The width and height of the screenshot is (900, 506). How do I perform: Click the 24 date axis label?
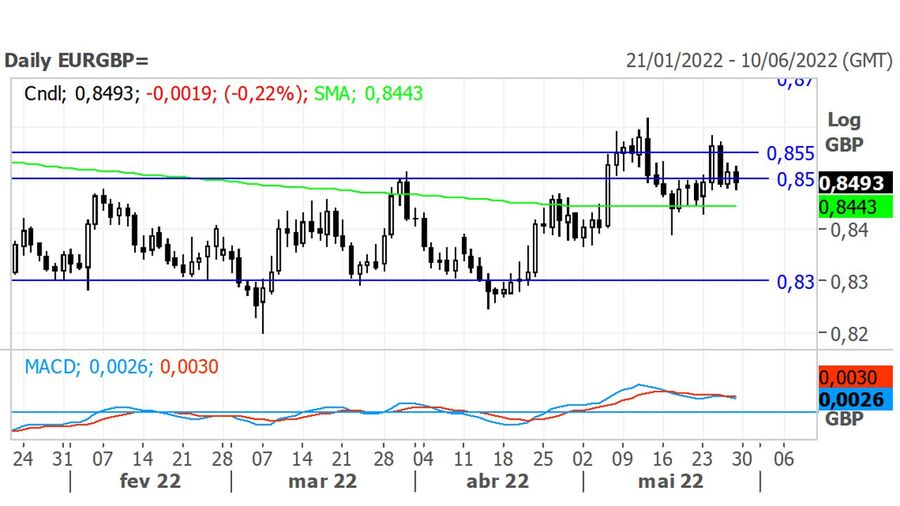click(23, 459)
